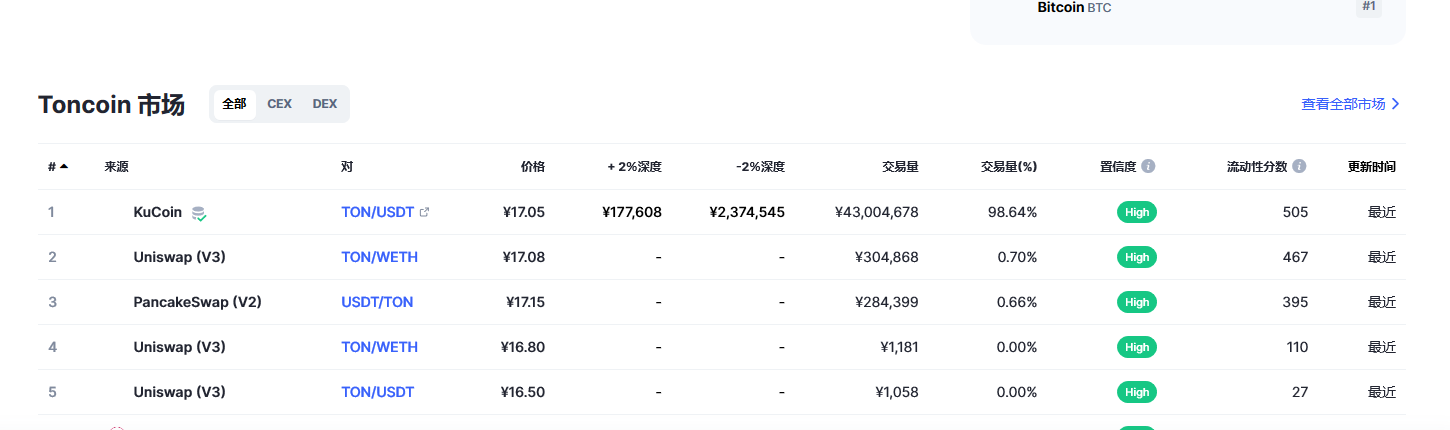Click the ¥16.50 price value
Screen dimensions: 1450x430
[523, 392]
